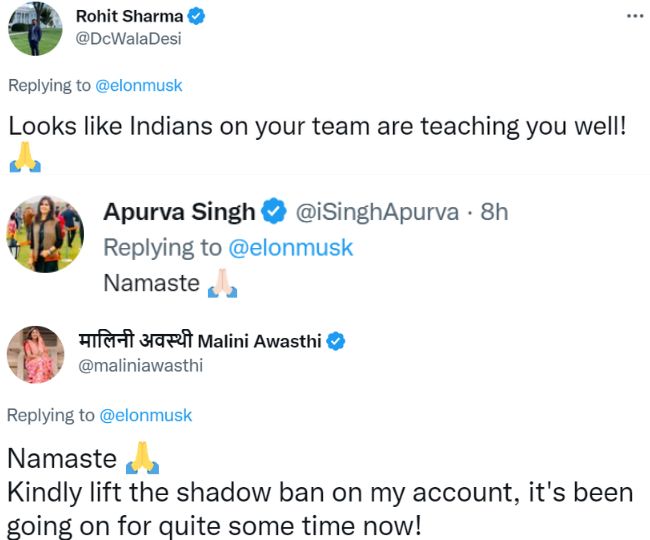Open the @maliniawasthi handle
The width and height of the screenshot is (650, 540).
point(141,365)
